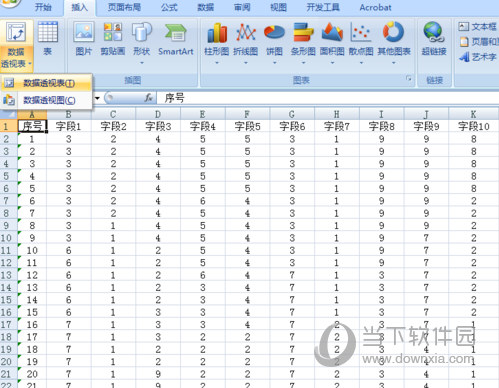This screenshot has height=388, width=499.
Task: Insert a Bar chart (条形图)
Action: point(303,38)
